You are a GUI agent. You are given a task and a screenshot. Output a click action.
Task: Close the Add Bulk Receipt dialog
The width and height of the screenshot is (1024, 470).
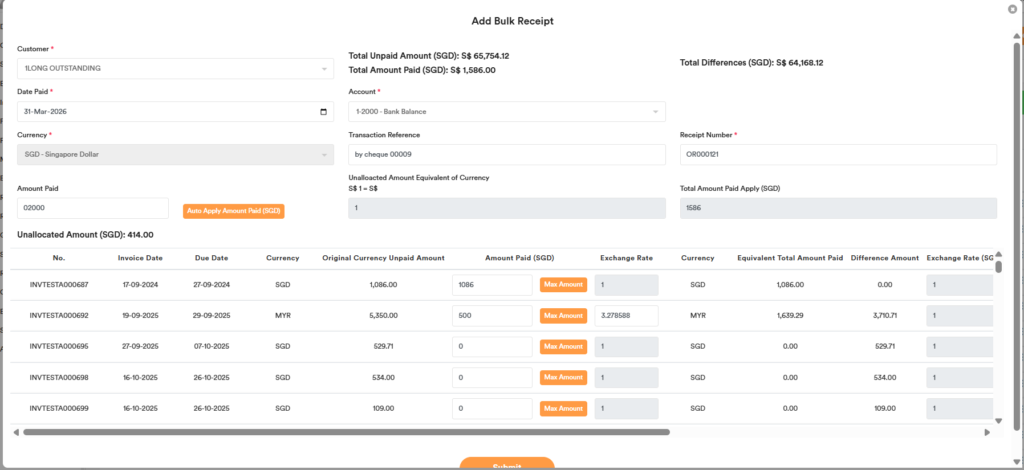(x=1012, y=9)
